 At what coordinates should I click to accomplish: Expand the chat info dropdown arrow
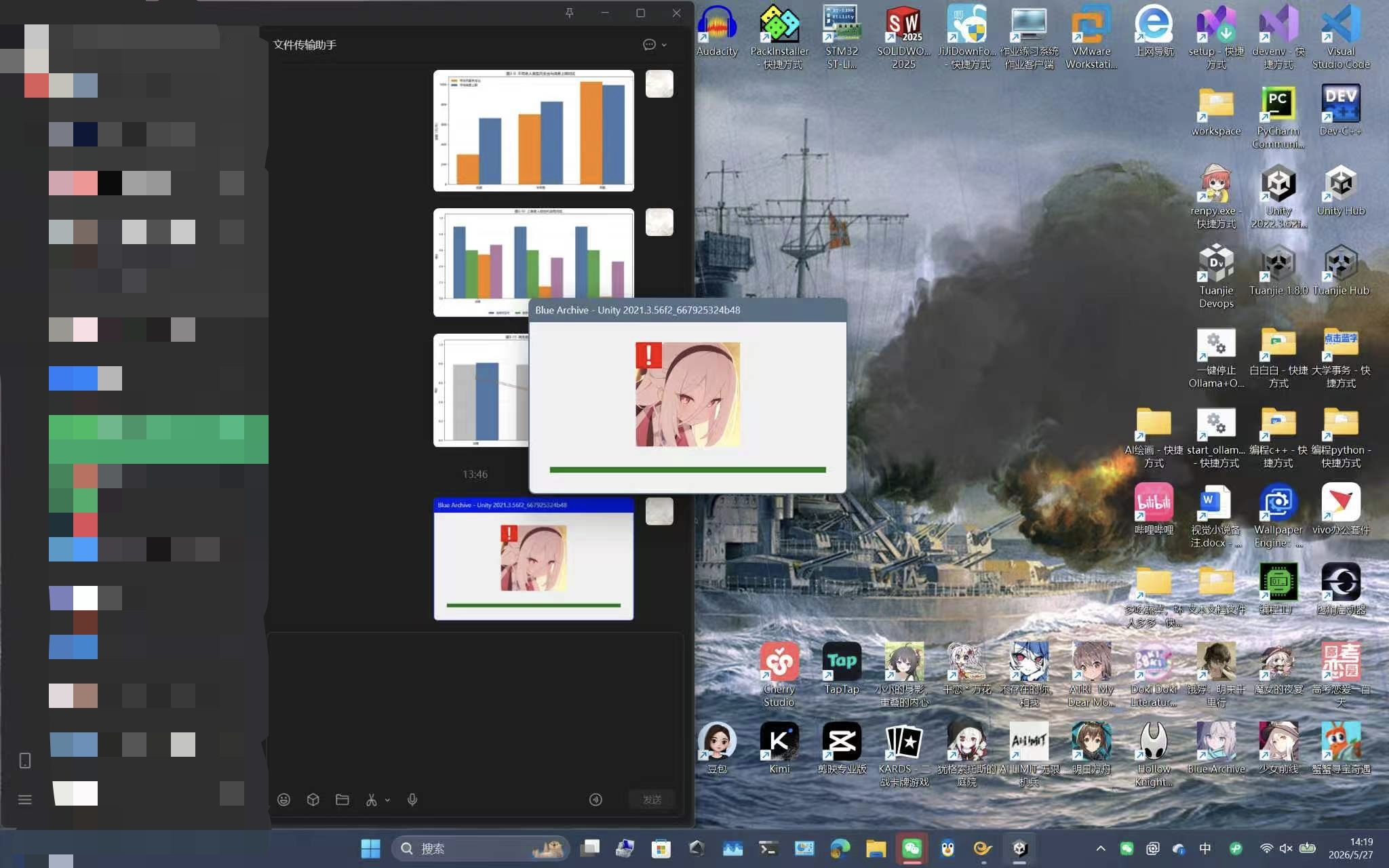tap(664, 45)
